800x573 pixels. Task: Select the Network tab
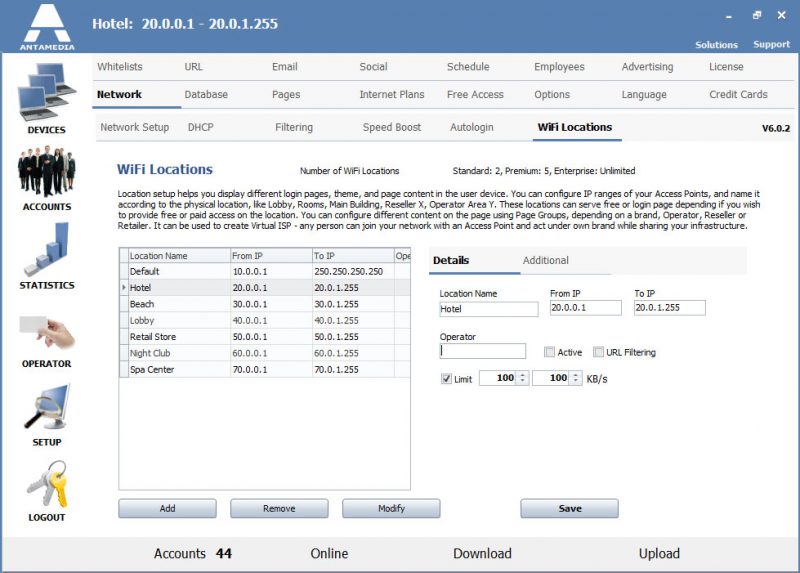pyautogui.click(x=119, y=94)
